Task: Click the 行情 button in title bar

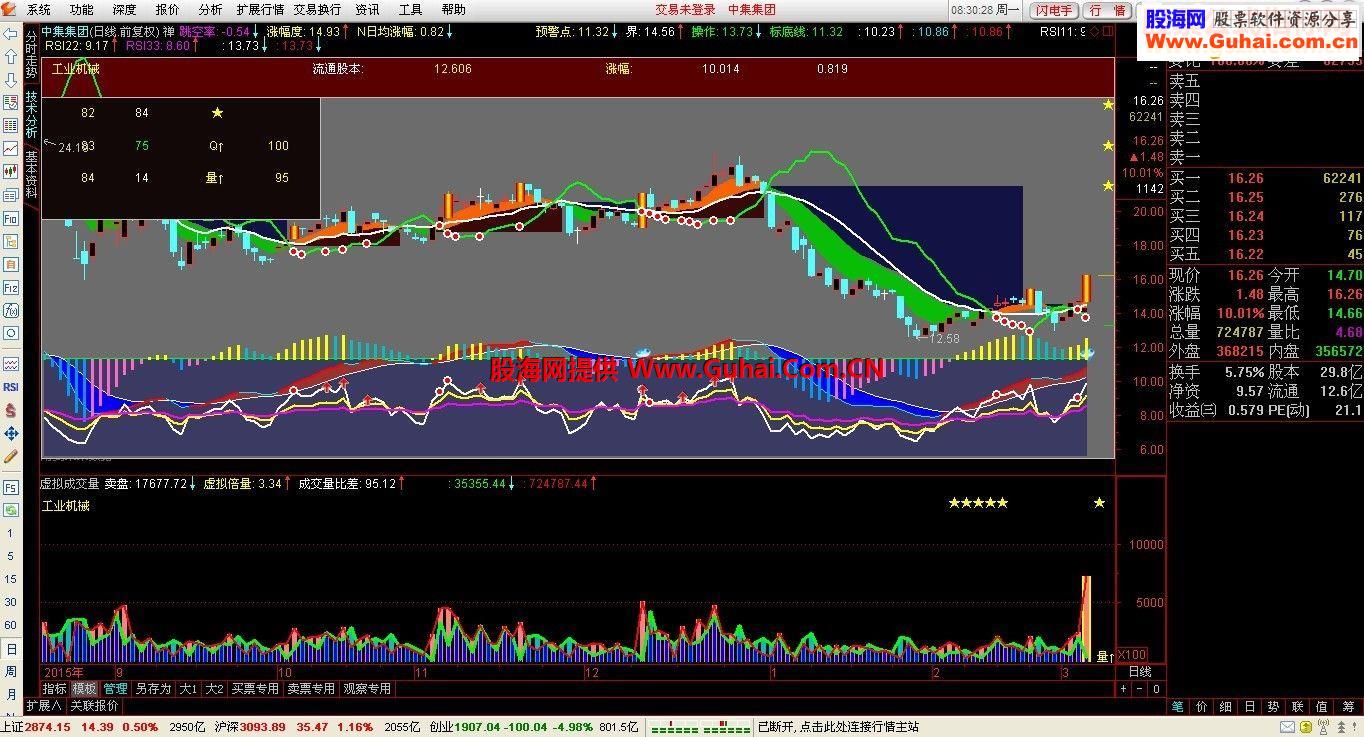Action: pos(1107,10)
